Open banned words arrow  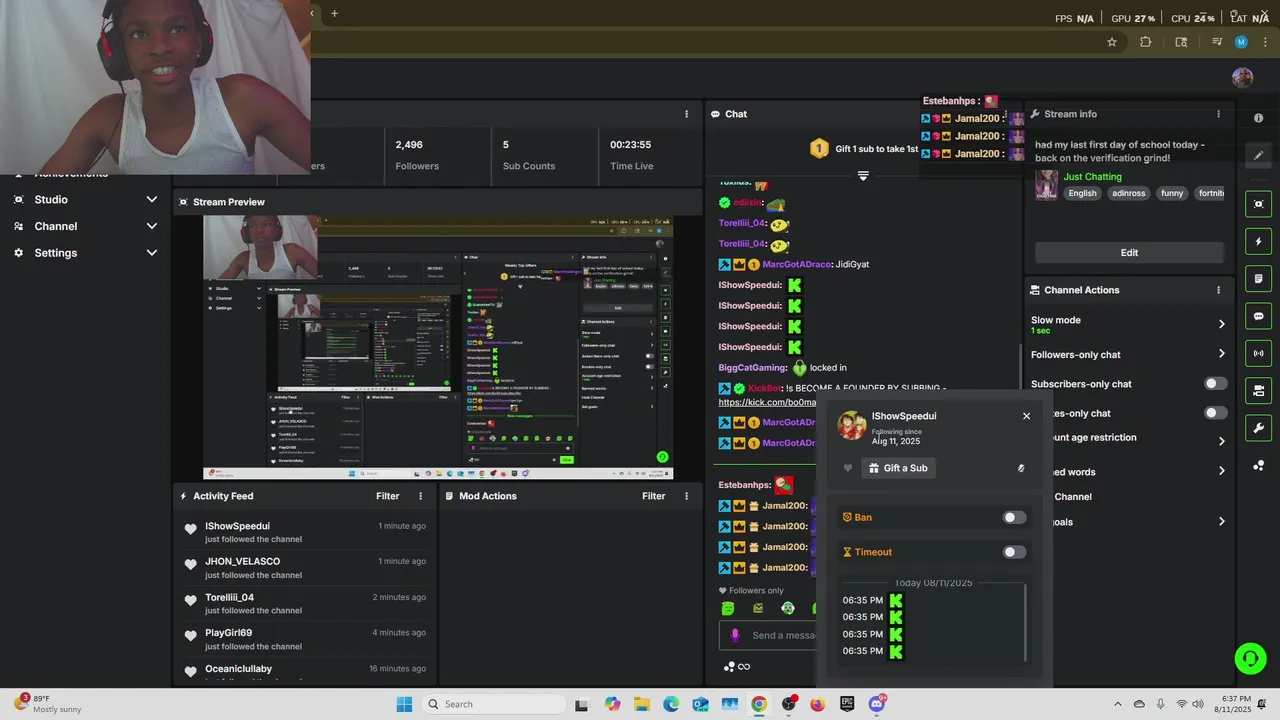tap(1221, 471)
